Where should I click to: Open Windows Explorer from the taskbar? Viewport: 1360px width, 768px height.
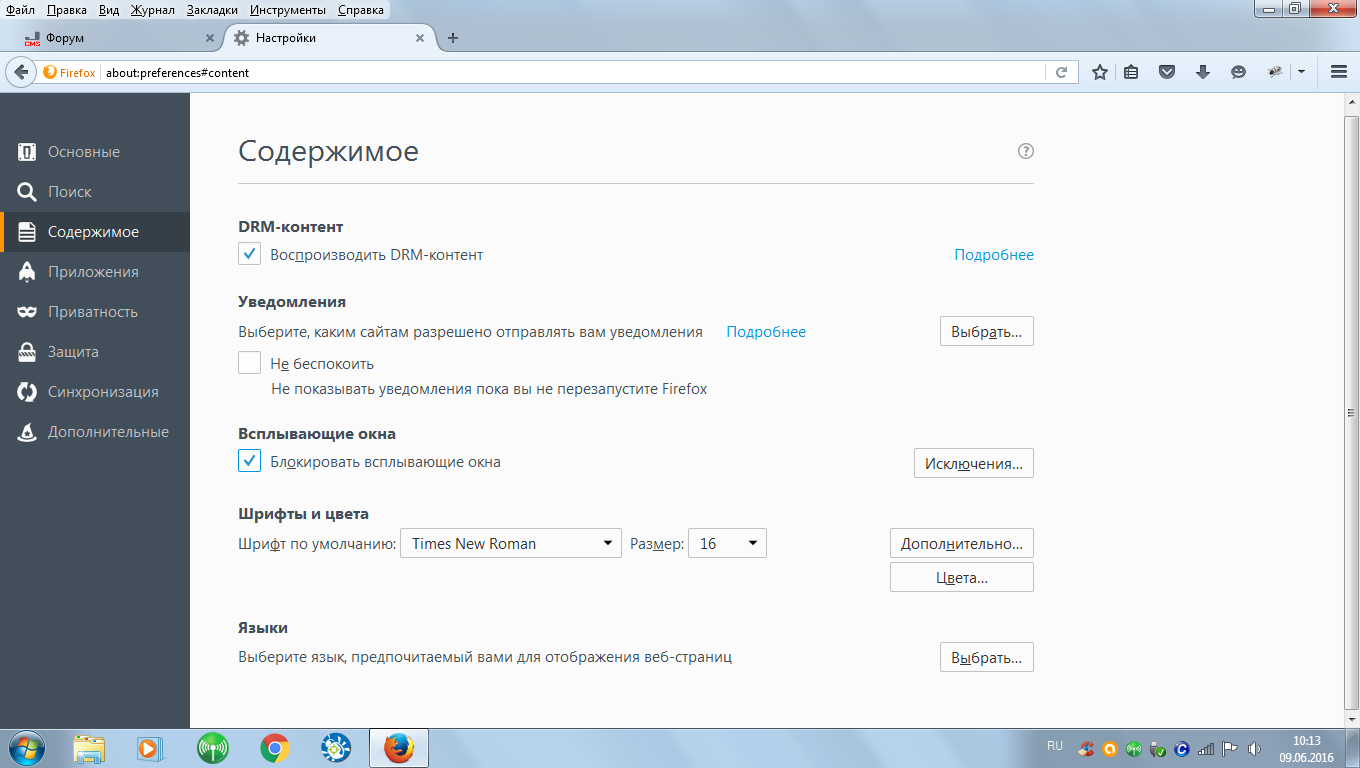[90, 748]
